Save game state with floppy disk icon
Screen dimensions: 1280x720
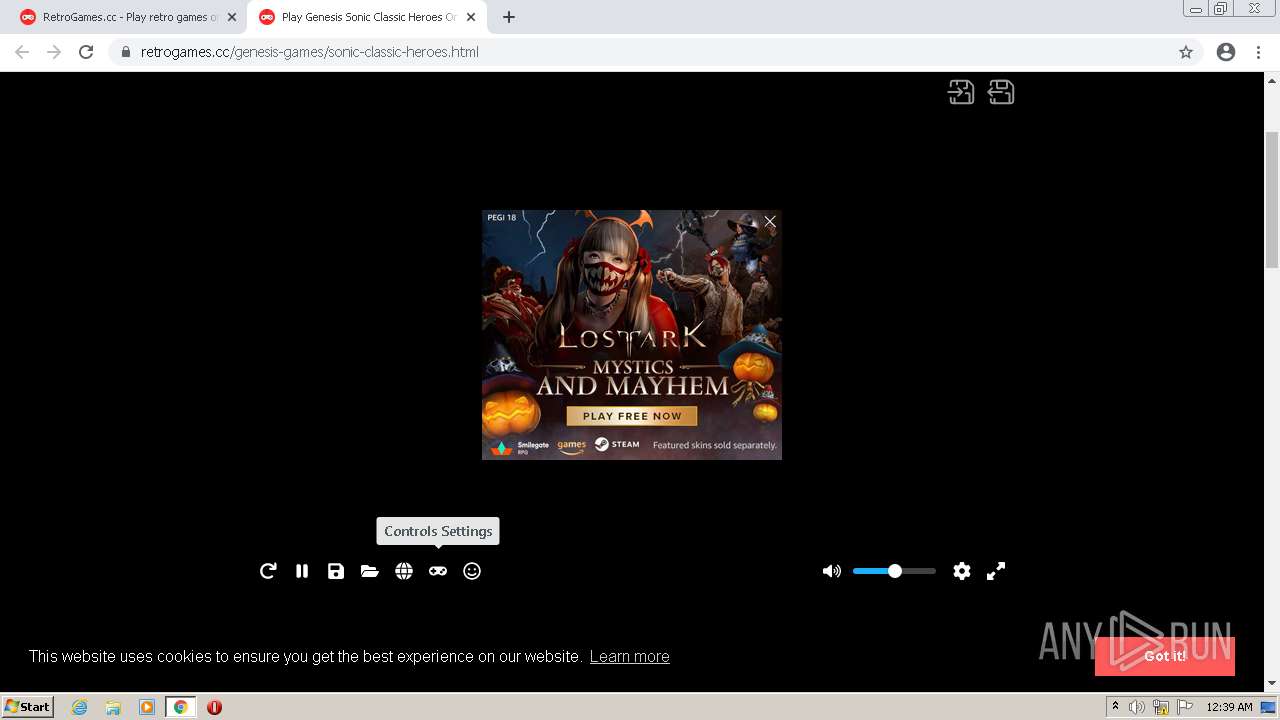[336, 571]
